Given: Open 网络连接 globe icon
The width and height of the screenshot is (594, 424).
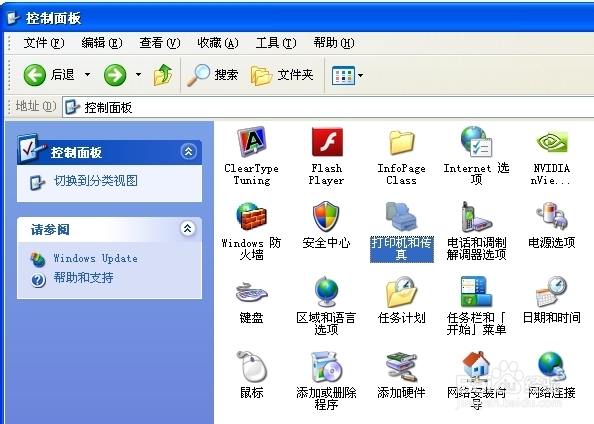Looking at the screenshot, I should pyautogui.click(x=552, y=366).
